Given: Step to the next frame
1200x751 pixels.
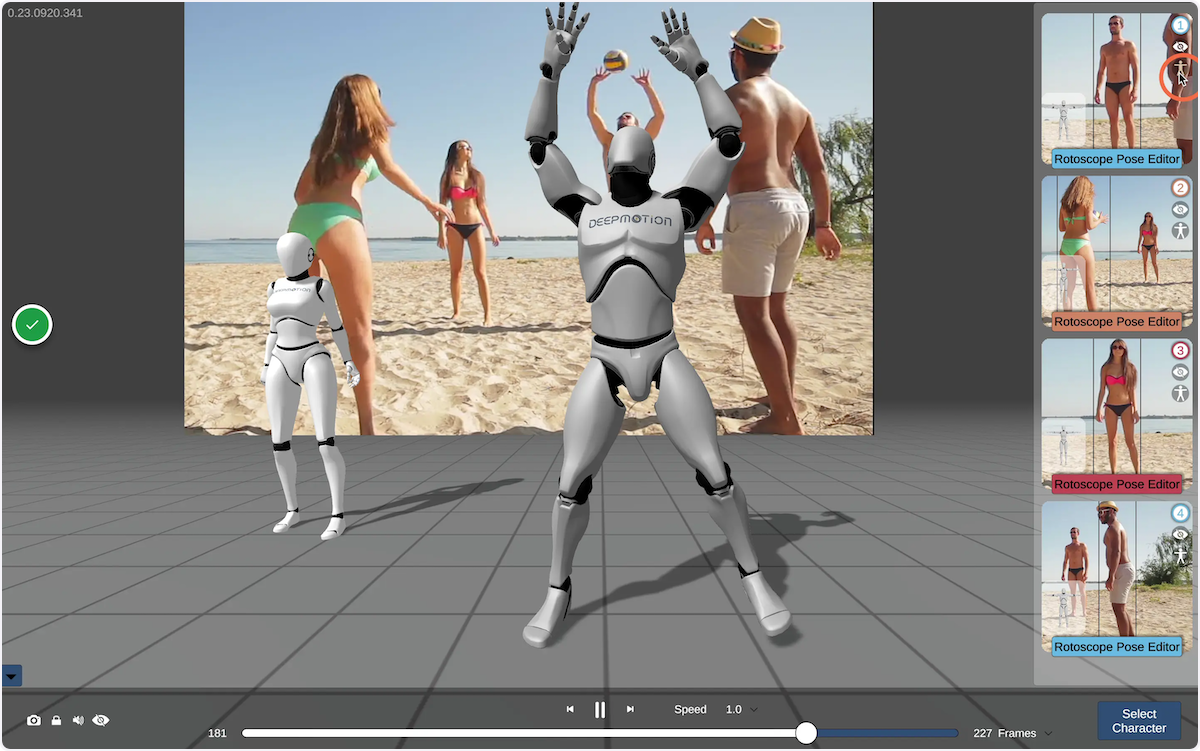Looking at the screenshot, I should point(630,709).
